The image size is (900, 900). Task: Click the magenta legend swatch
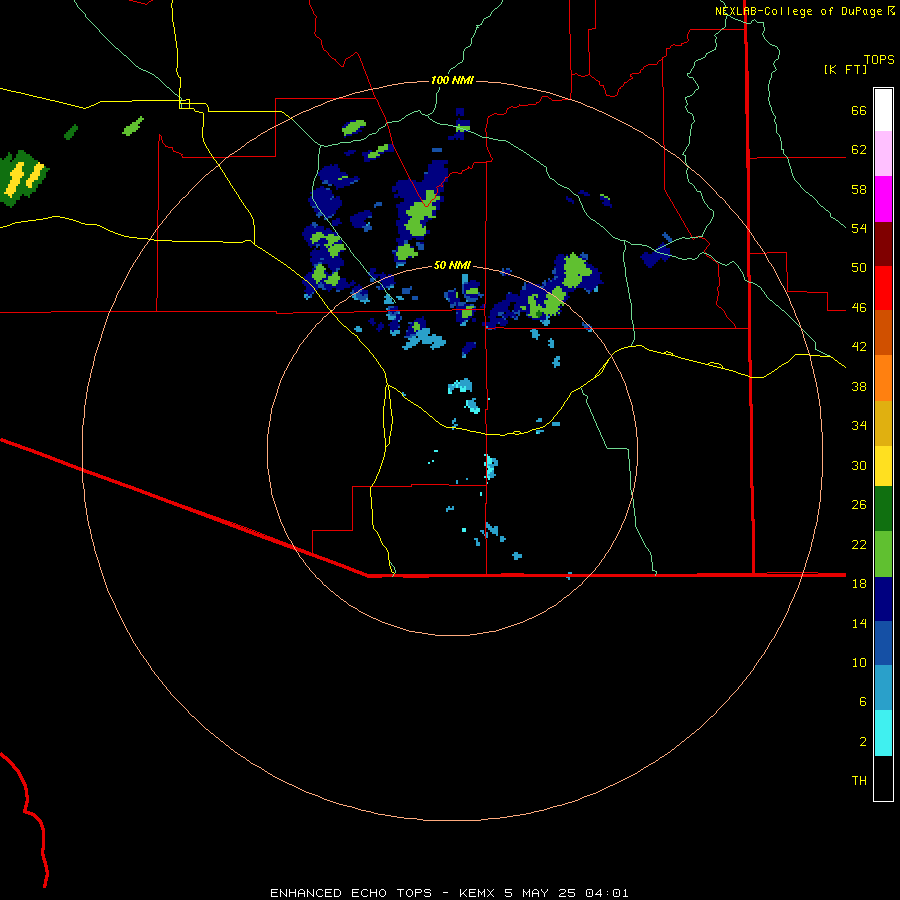(883, 199)
